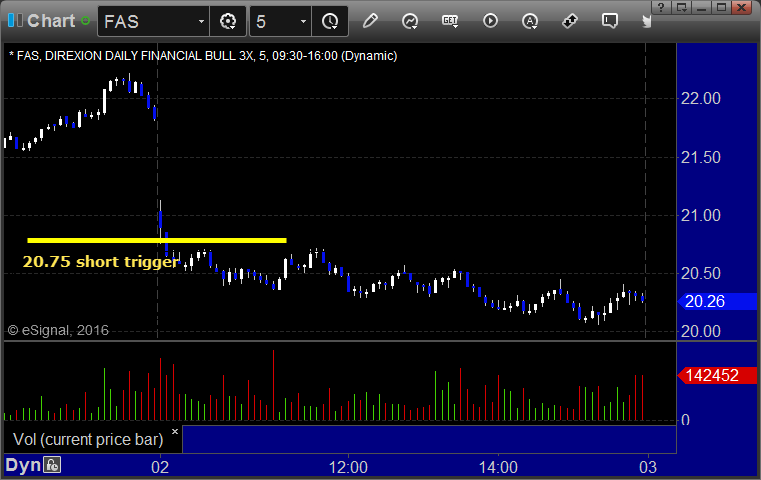Click the 20.75 short trigger text
Screen dimensions: 761x480
pyautogui.click(x=100, y=262)
